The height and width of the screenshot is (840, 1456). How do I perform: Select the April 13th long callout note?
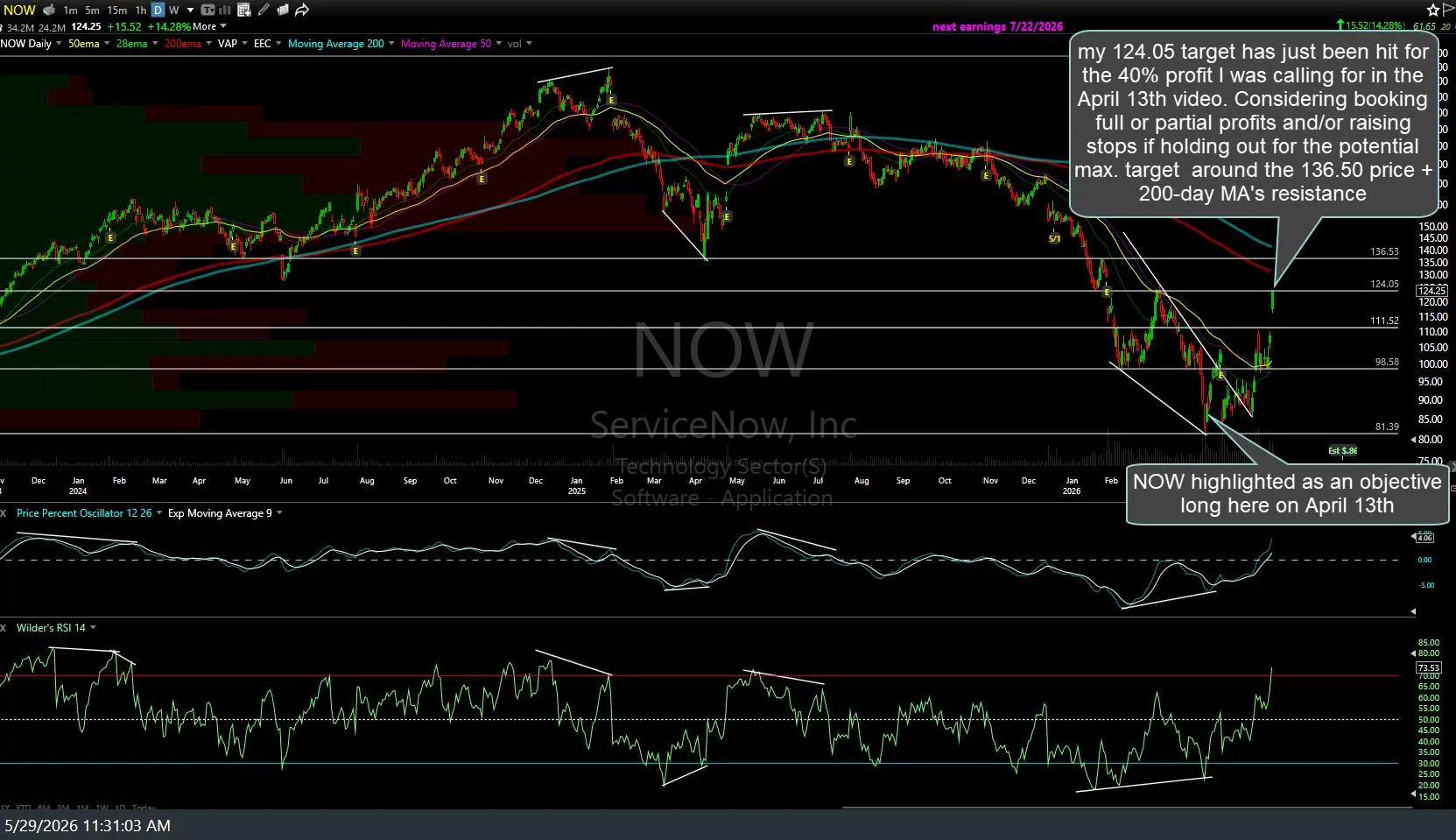(1287, 494)
